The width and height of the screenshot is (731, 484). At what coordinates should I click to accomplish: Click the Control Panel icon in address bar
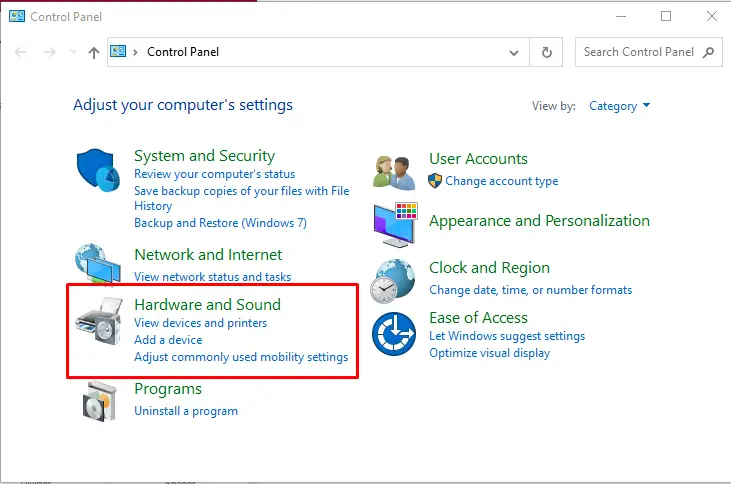coord(118,51)
